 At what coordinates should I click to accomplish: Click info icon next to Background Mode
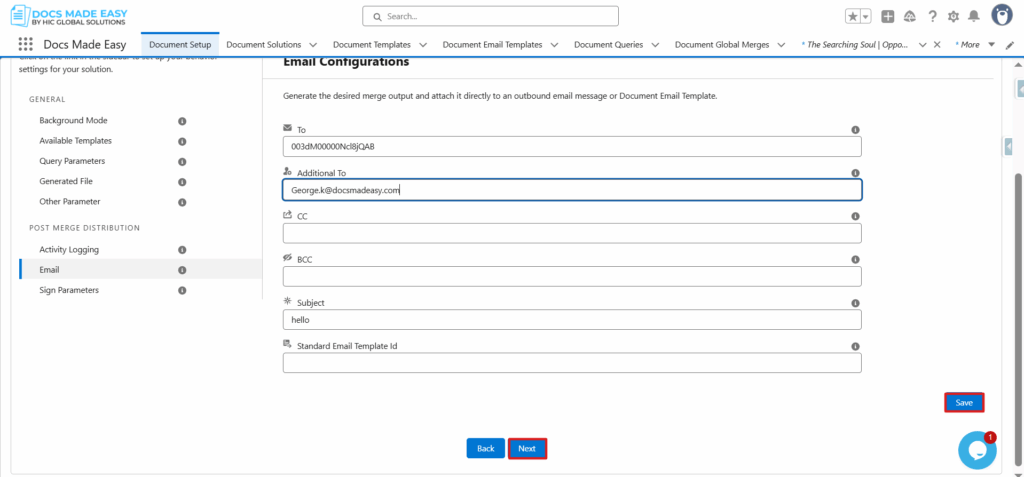click(182, 120)
